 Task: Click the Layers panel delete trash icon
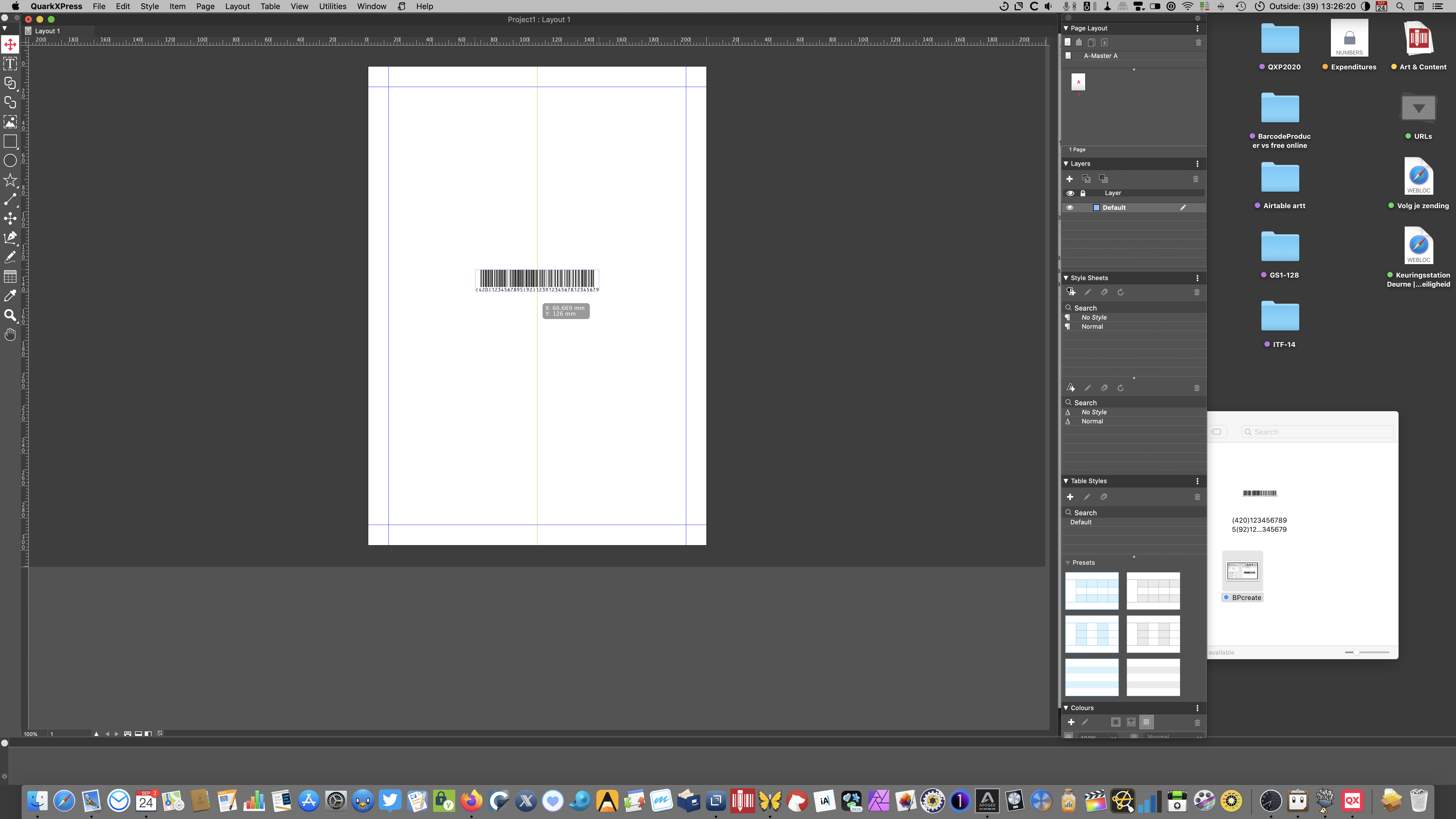[1196, 179]
